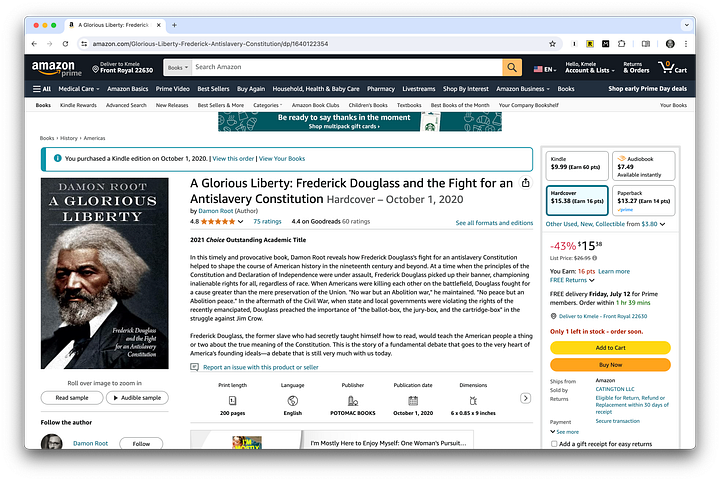Image resolution: width=720 pixels, height=481 pixels.
Task: Play the Audible sample
Action: pos(137,397)
